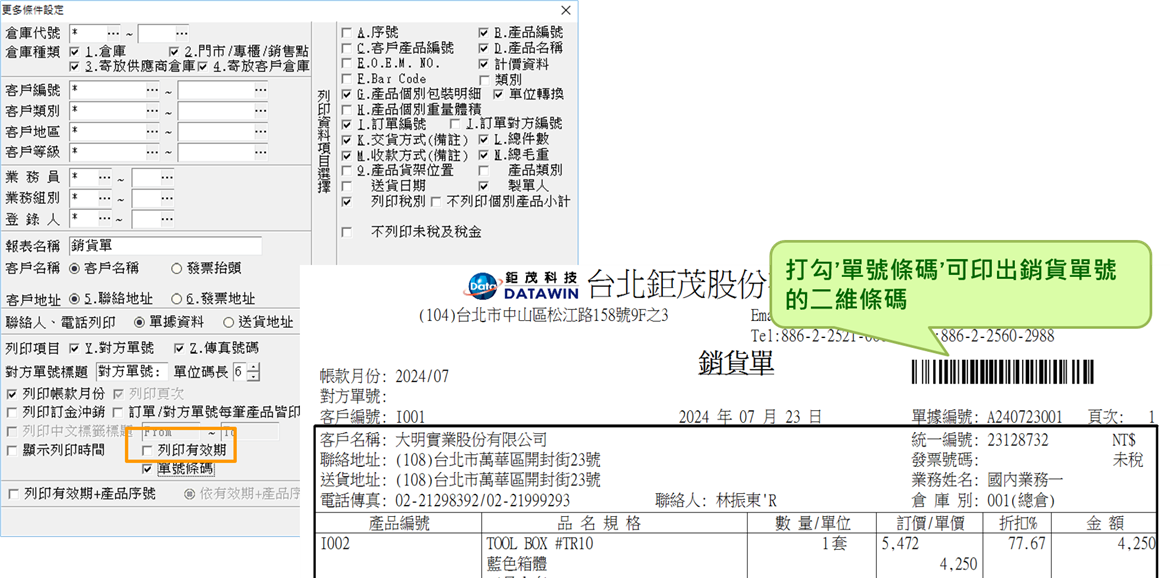The height and width of the screenshot is (578, 1170).
Task: Check 不列印未稅及稅金 option
Action: click(x=346, y=232)
